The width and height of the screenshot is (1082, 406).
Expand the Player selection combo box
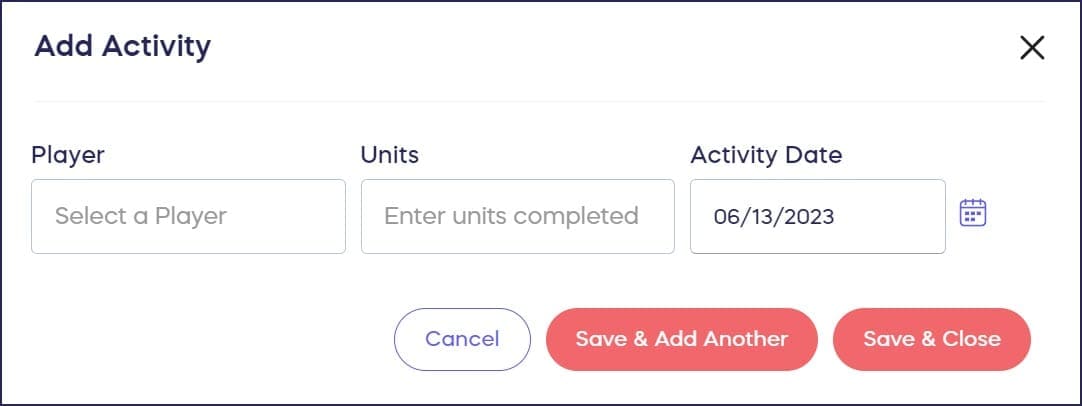188,216
